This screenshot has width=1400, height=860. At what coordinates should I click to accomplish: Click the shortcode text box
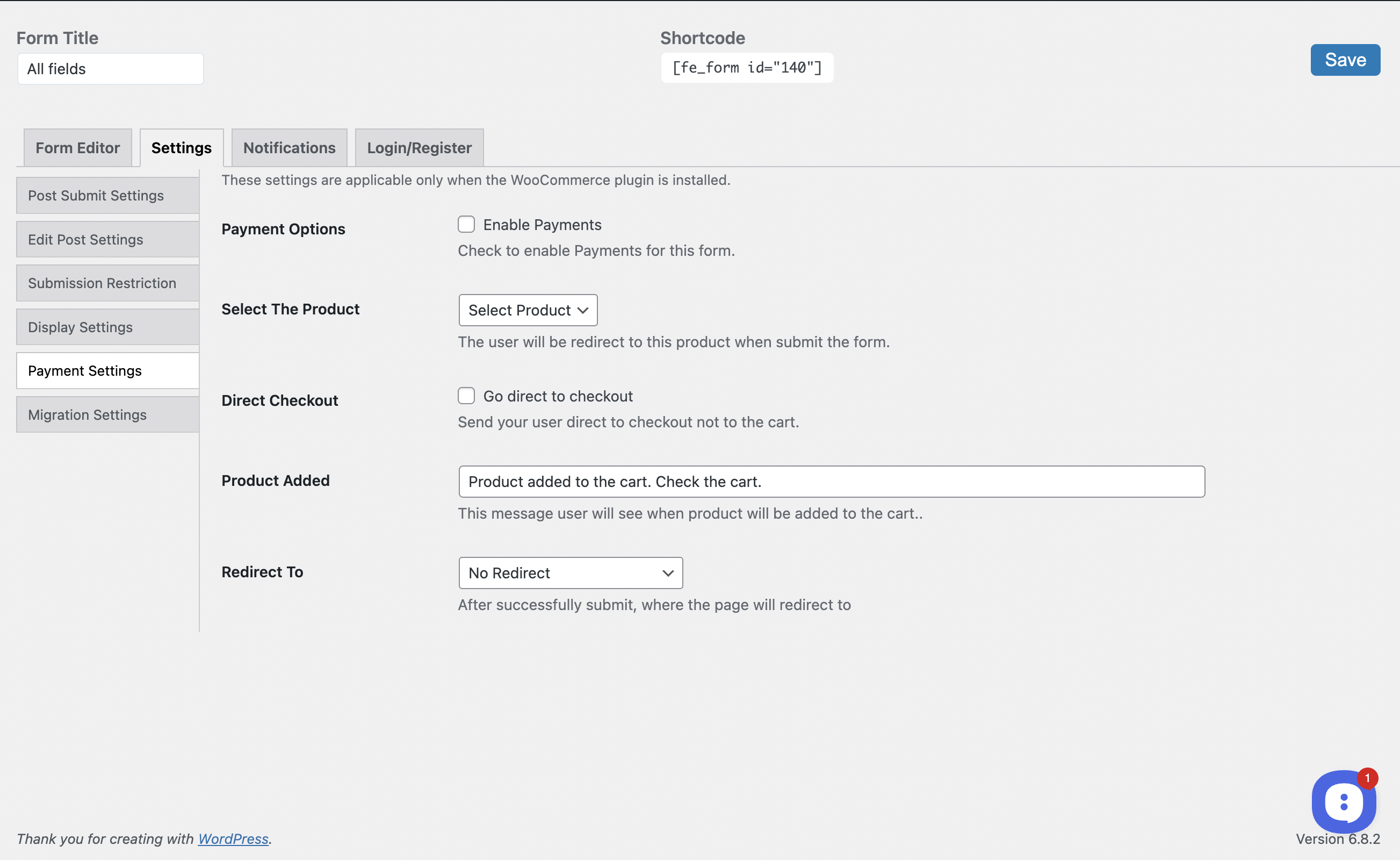[747, 68]
